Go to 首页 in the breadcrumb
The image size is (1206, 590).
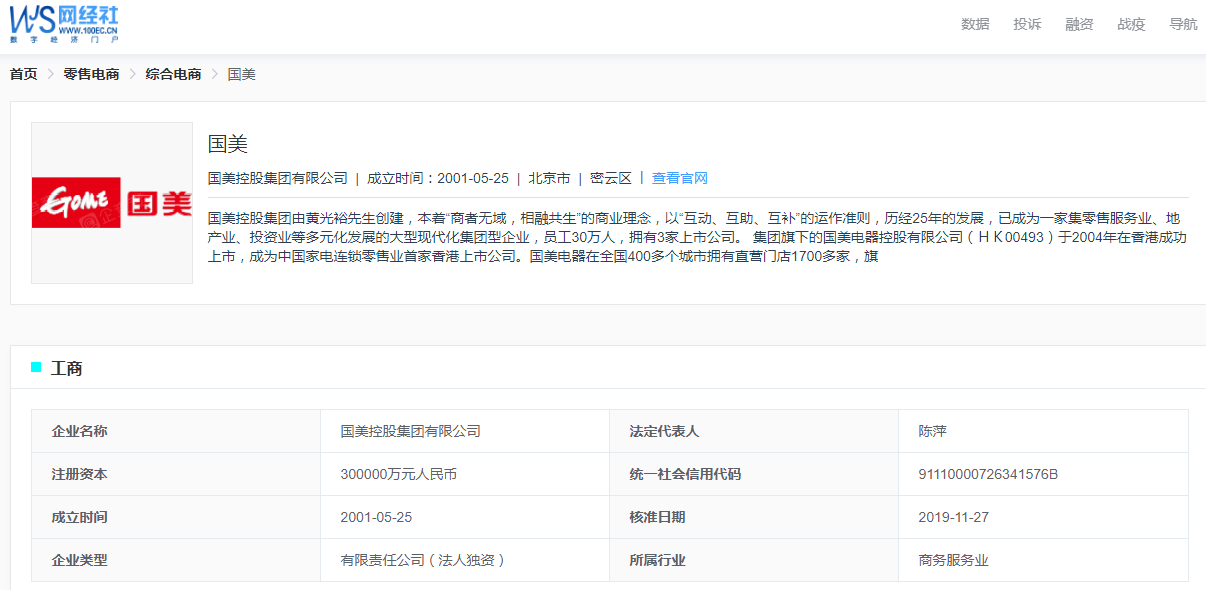24,74
